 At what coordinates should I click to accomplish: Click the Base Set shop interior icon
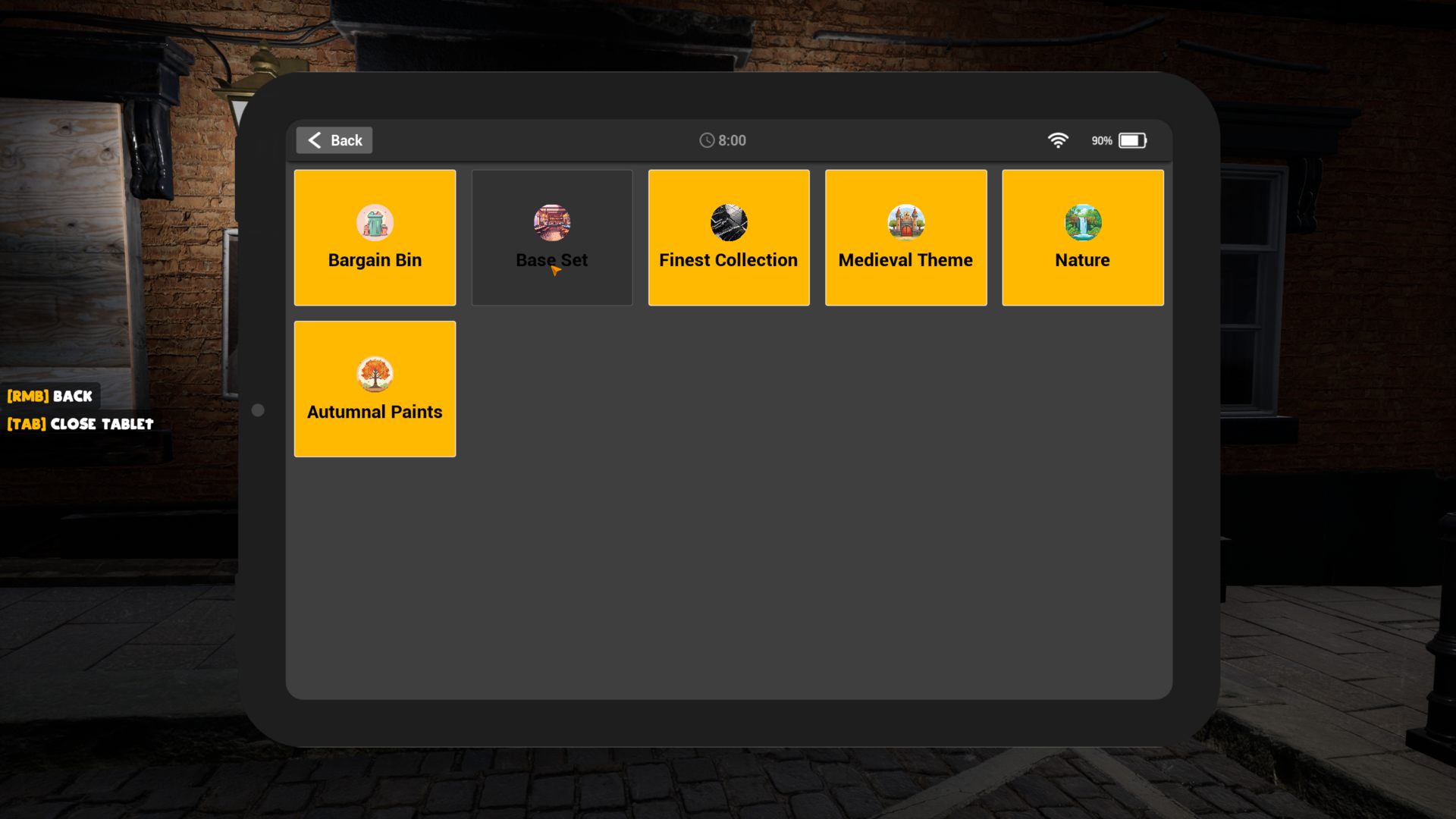tap(552, 222)
